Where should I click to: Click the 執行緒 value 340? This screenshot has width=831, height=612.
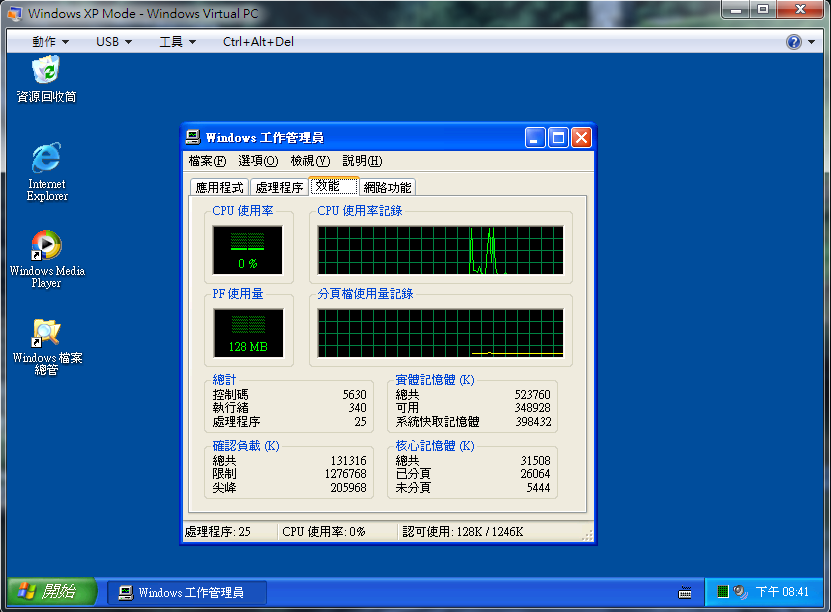[x=357, y=407]
